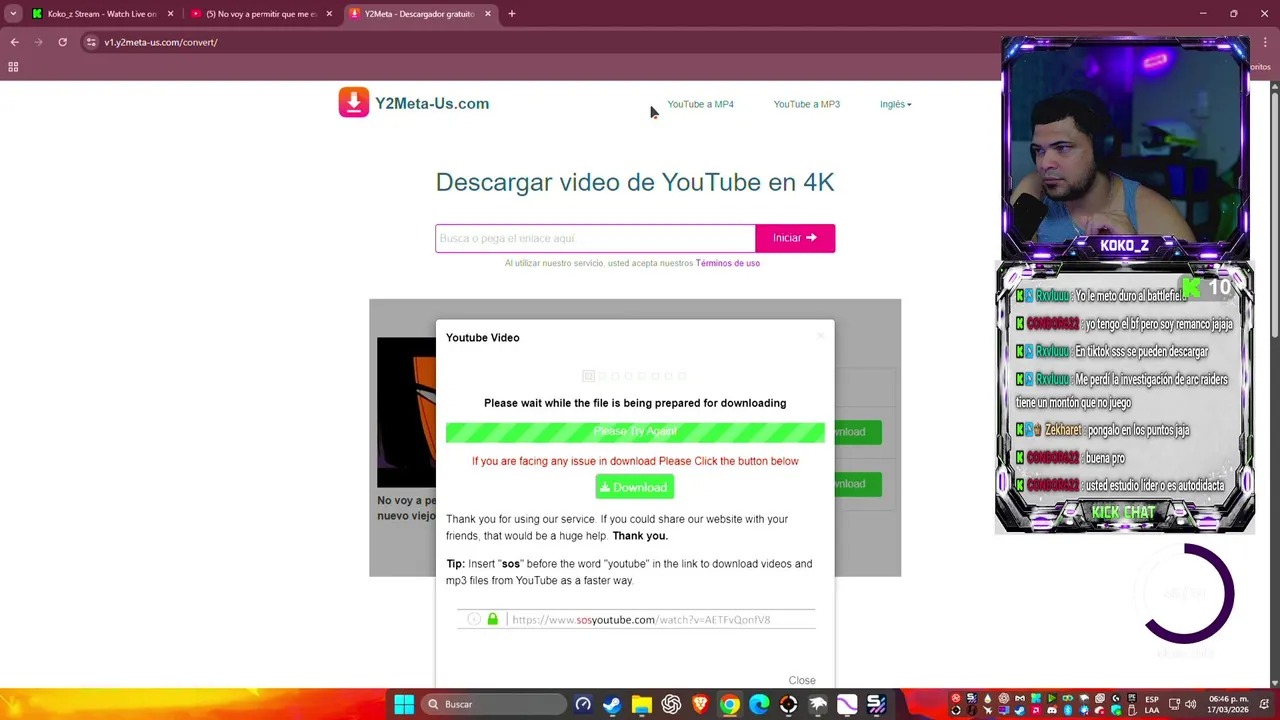This screenshot has height=720, width=1280.
Task: Open Brave browser from taskbar
Action: pos(700,704)
